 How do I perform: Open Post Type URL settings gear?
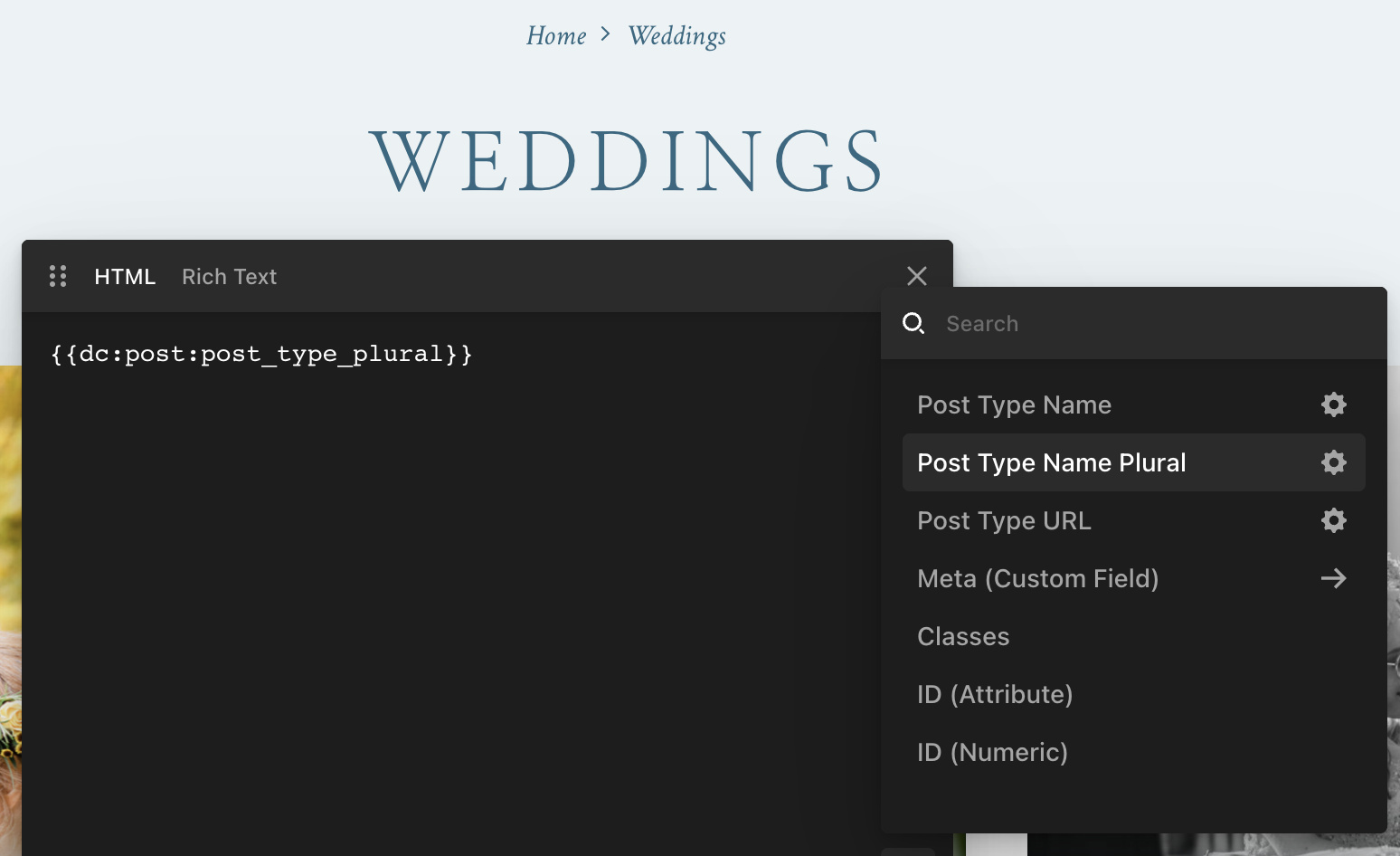1333,520
